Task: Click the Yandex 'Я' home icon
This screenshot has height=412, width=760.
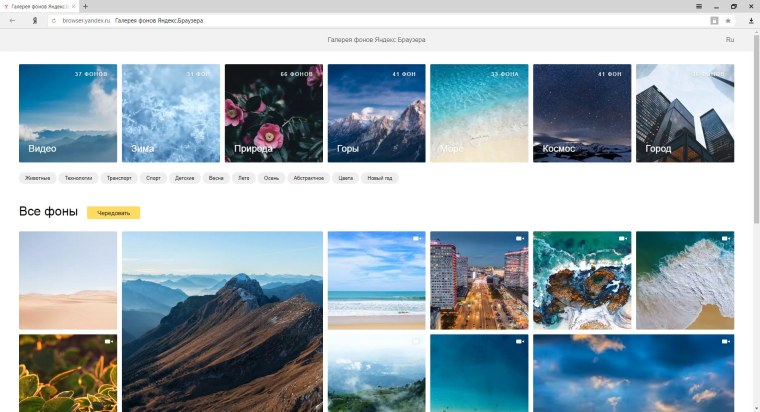Action: (x=35, y=20)
